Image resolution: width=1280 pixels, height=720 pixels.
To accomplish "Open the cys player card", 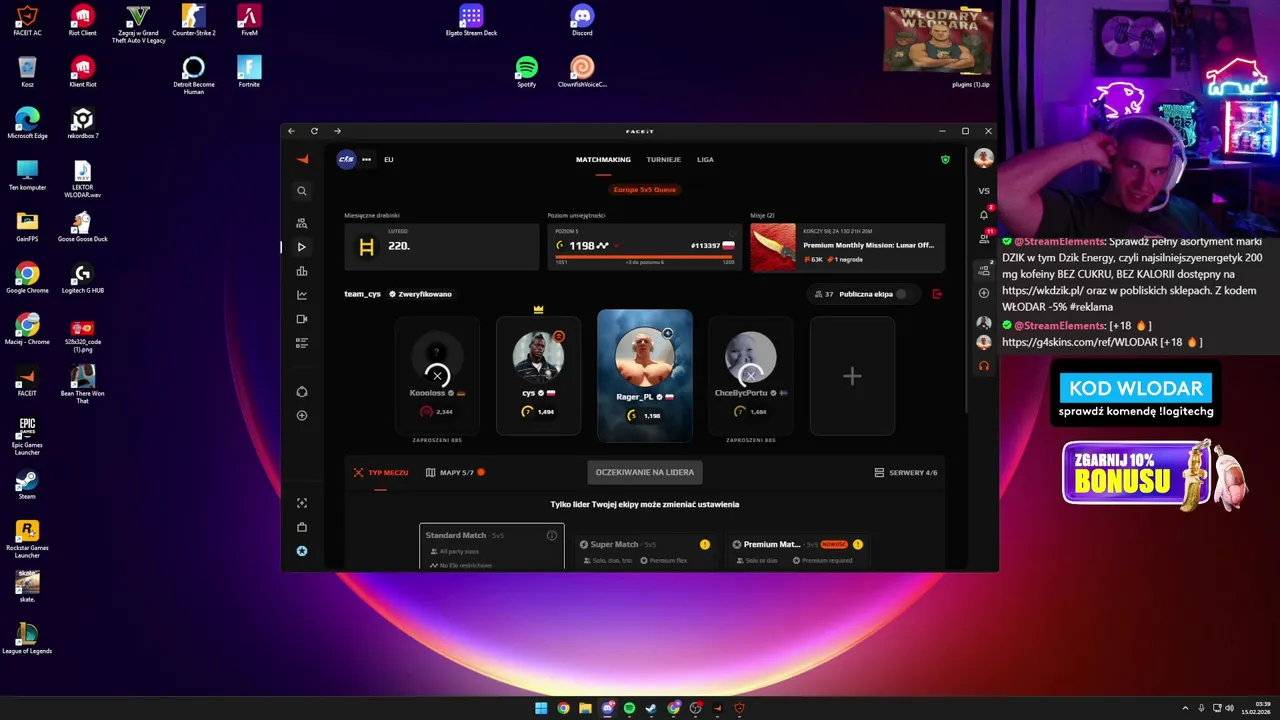I will pos(538,376).
